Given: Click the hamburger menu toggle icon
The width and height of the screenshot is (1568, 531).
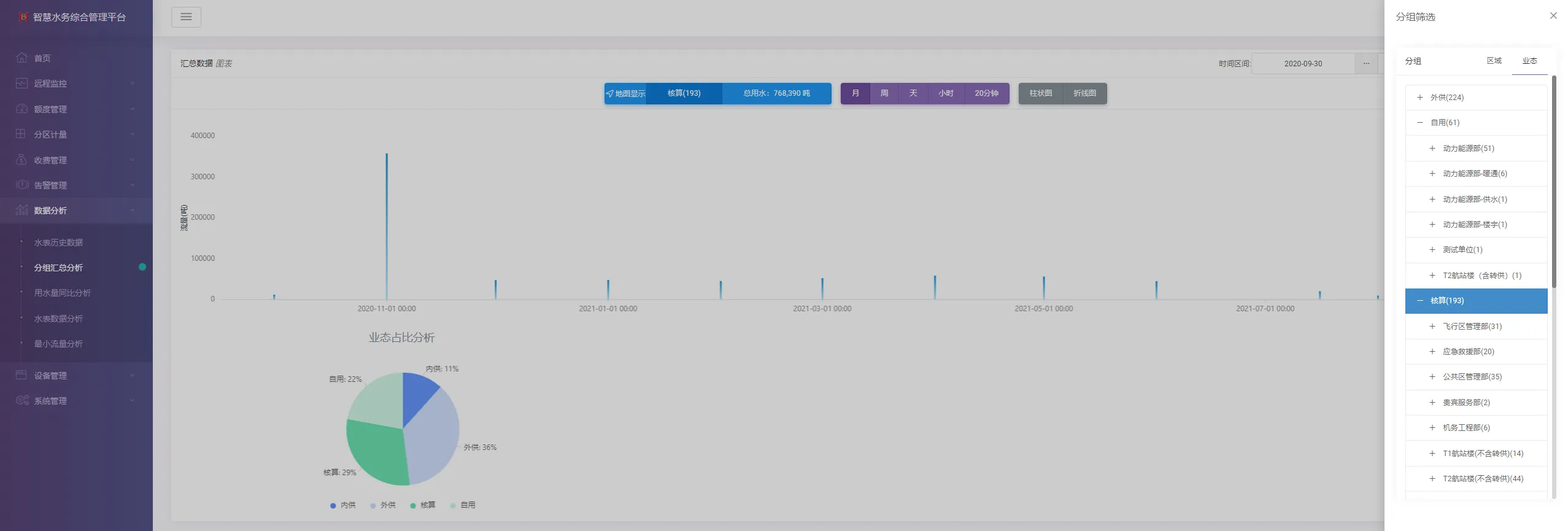Looking at the screenshot, I should pyautogui.click(x=186, y=17).
